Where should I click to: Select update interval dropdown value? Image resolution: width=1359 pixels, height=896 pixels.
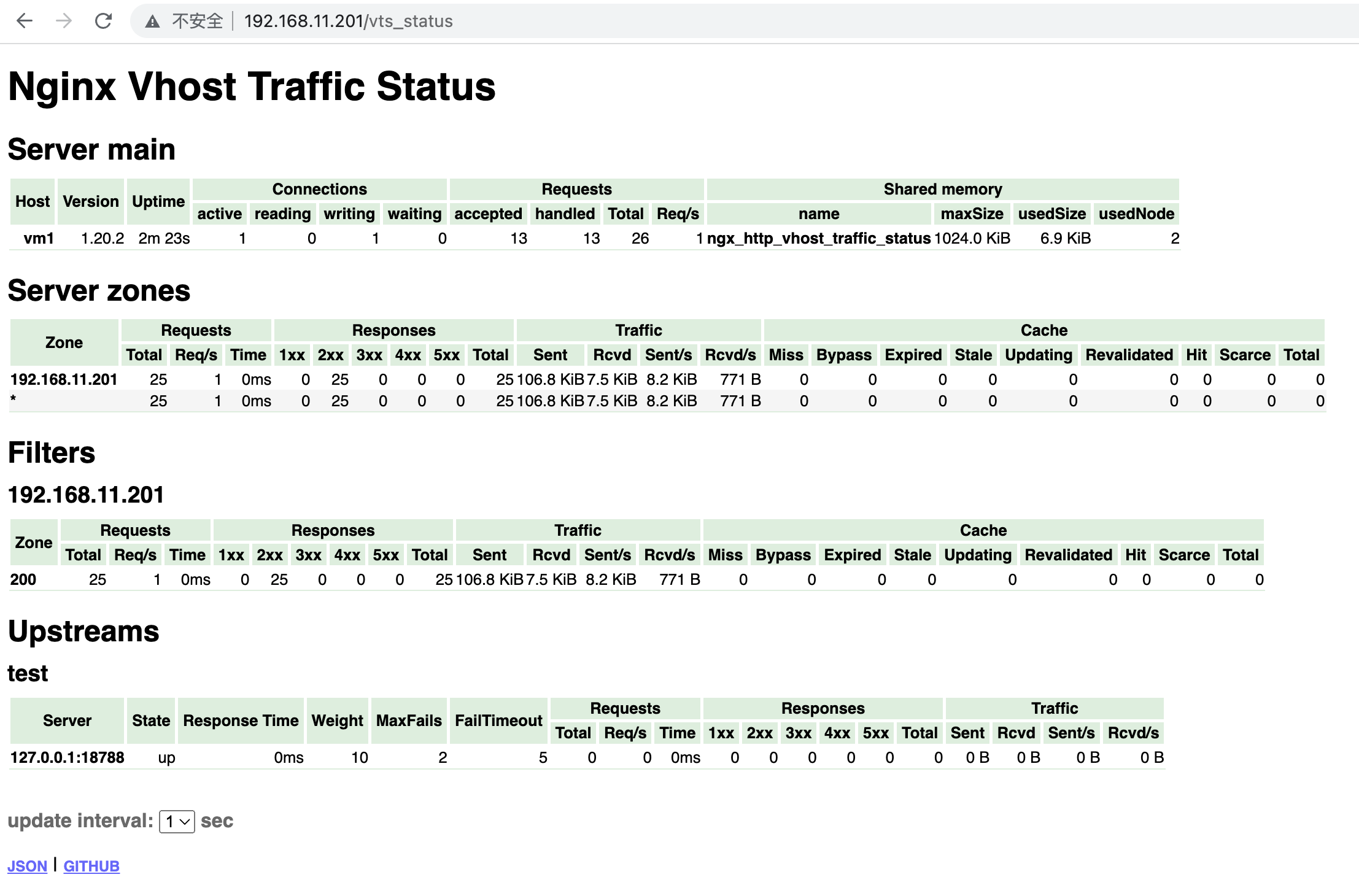point(176,820)
